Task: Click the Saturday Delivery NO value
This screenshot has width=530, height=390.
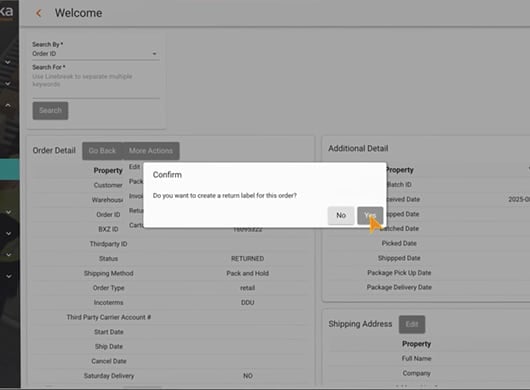Action: click(x=248, y=376)
